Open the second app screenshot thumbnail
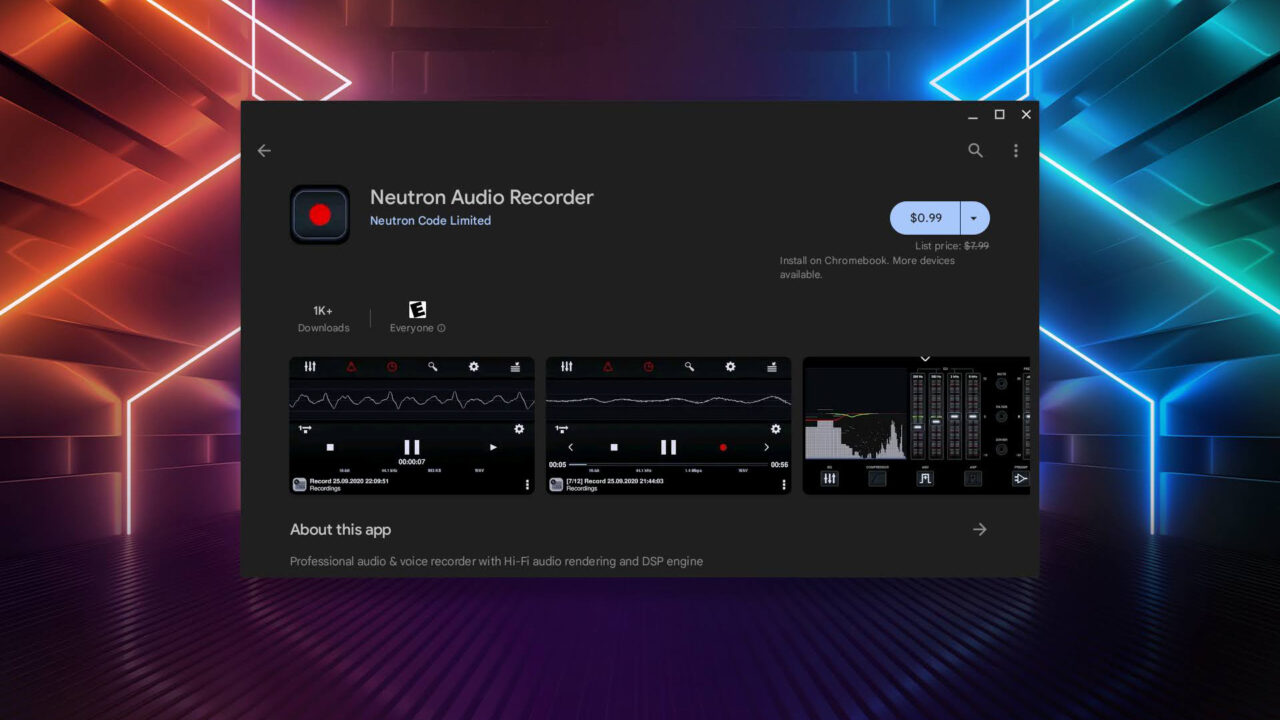Screen dimensions: 1280x720 [667, 426]
